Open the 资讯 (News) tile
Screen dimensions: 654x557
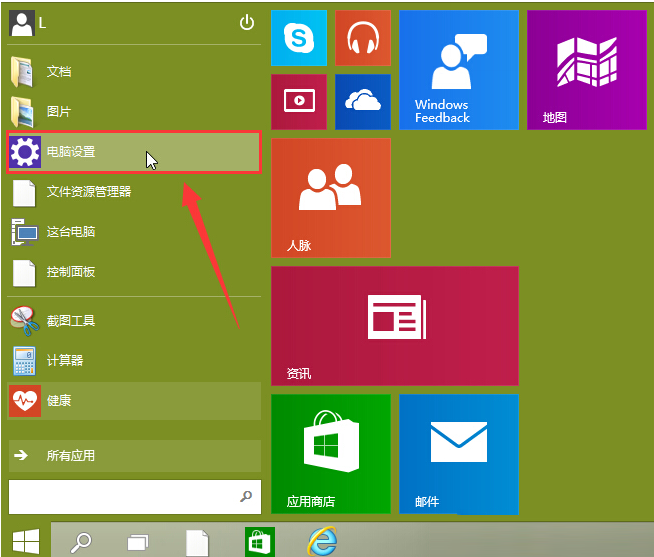tap(394, 325)
